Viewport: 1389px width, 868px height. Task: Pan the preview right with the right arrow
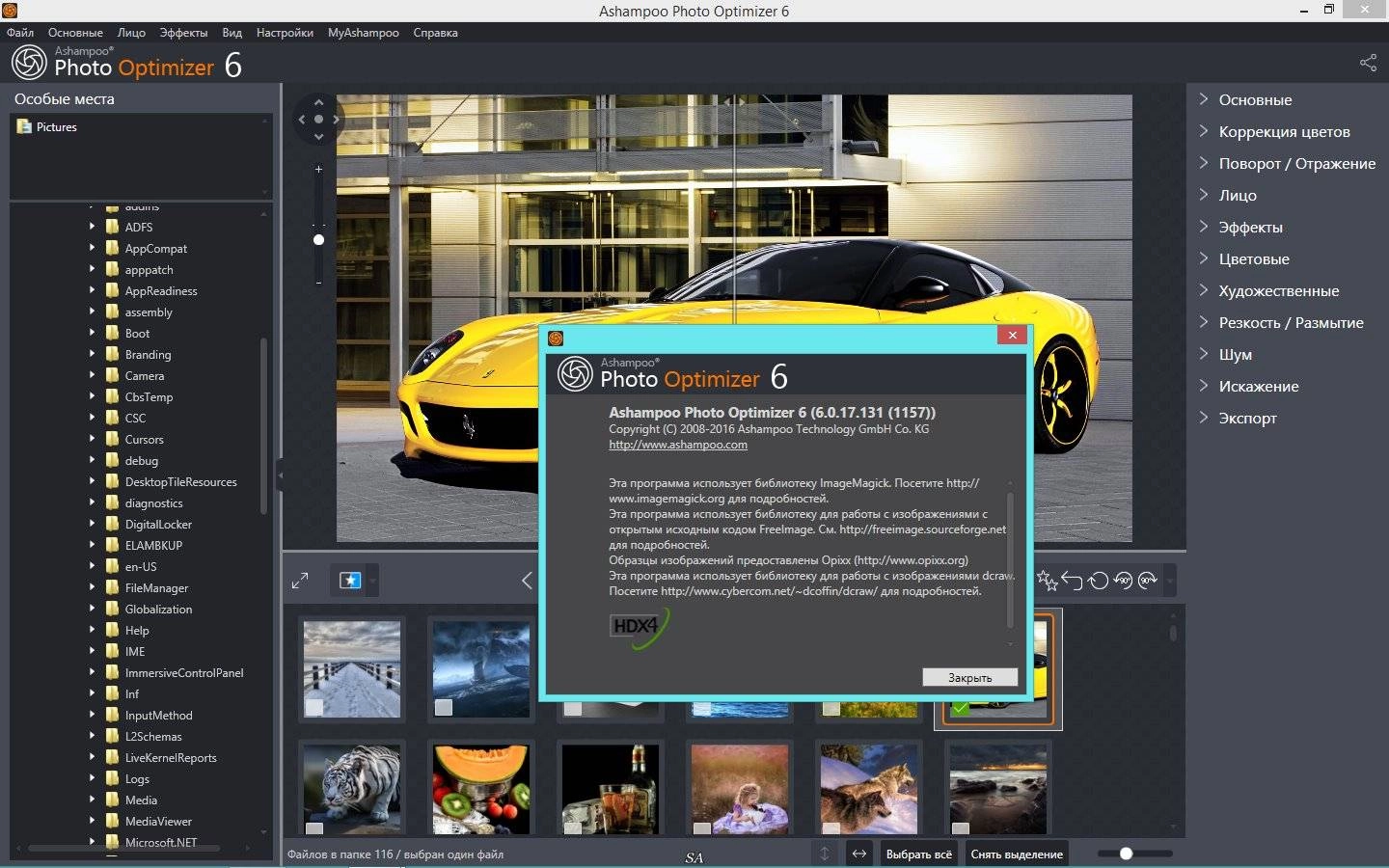[336, 120]
